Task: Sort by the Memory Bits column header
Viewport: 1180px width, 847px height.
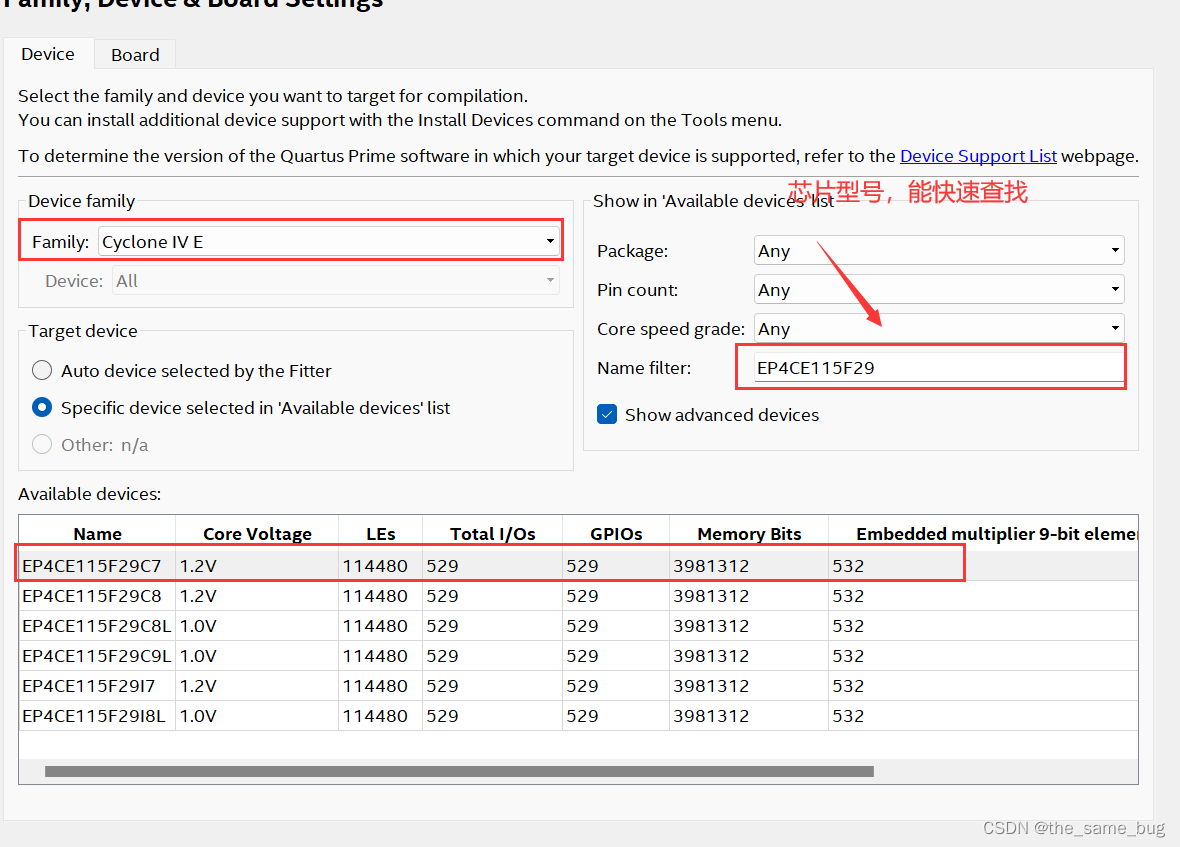Action: 749,533
